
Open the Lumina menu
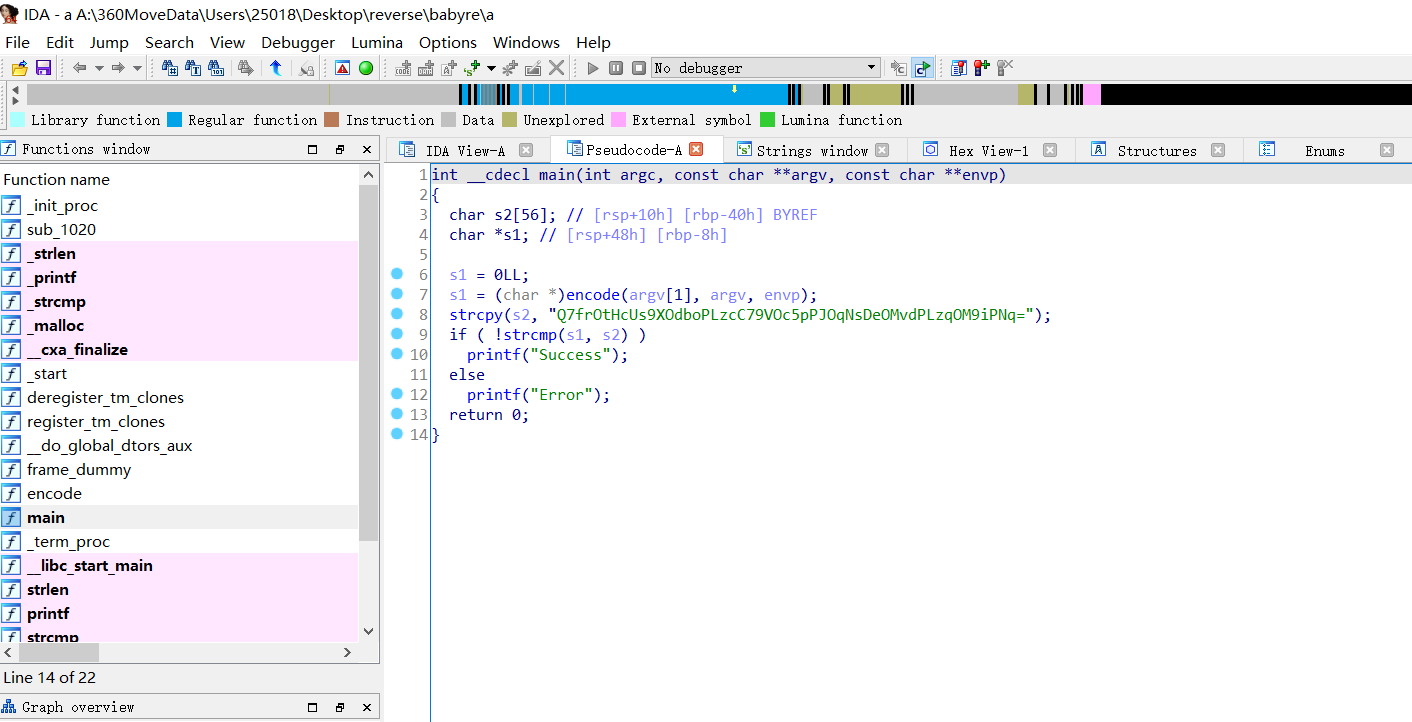(x=377, y=42)
